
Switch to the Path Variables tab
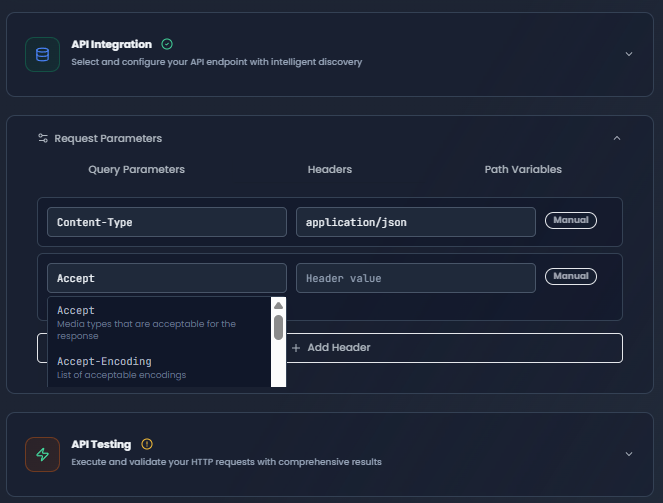[523, 169]
